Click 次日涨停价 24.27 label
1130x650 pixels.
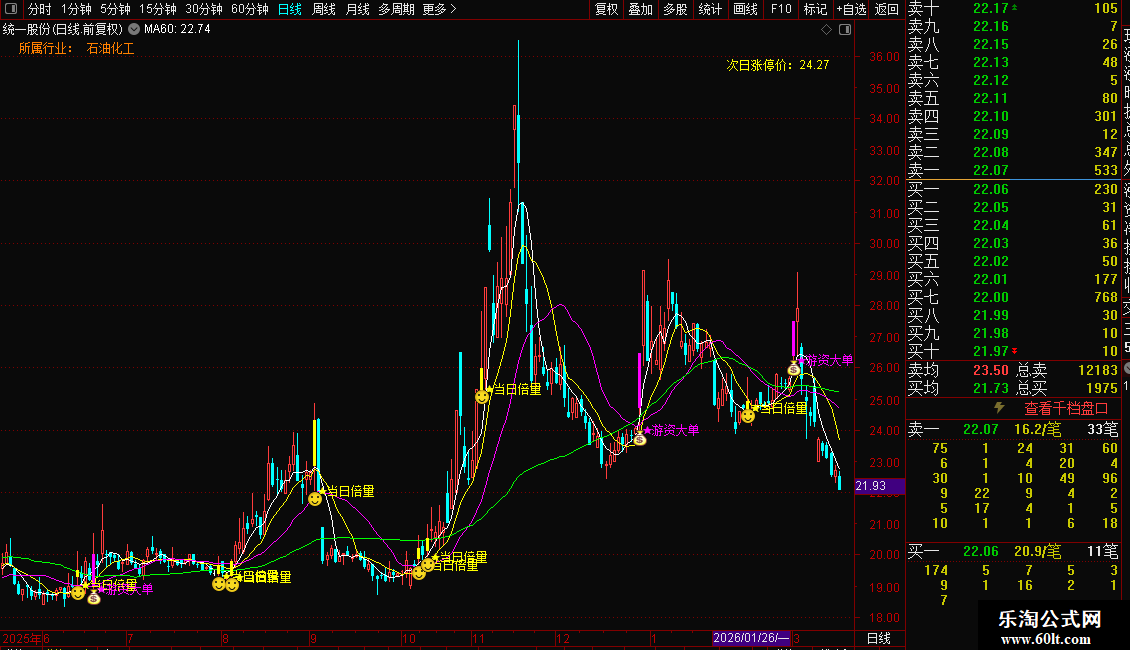pos(778,65)
